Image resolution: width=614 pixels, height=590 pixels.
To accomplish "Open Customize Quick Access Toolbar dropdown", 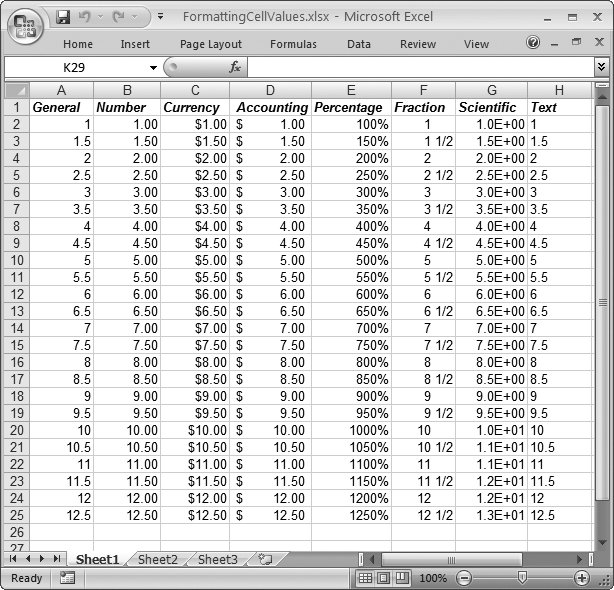I will 161,18.
